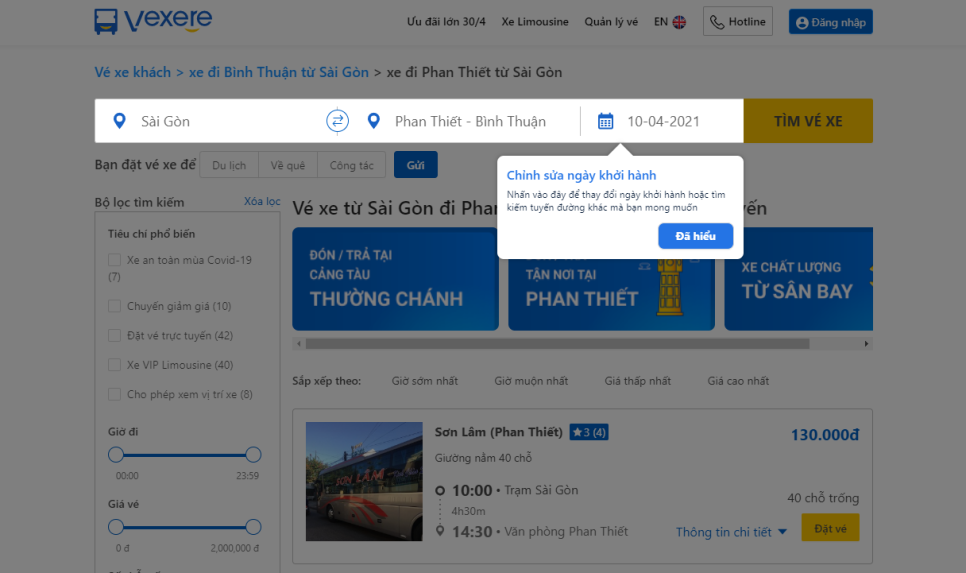Viewport: 966px width, 573px height.
Task: Click the Đón/Trả tại cảng tàu Thường Chánh banner
Action: (396, 279)
